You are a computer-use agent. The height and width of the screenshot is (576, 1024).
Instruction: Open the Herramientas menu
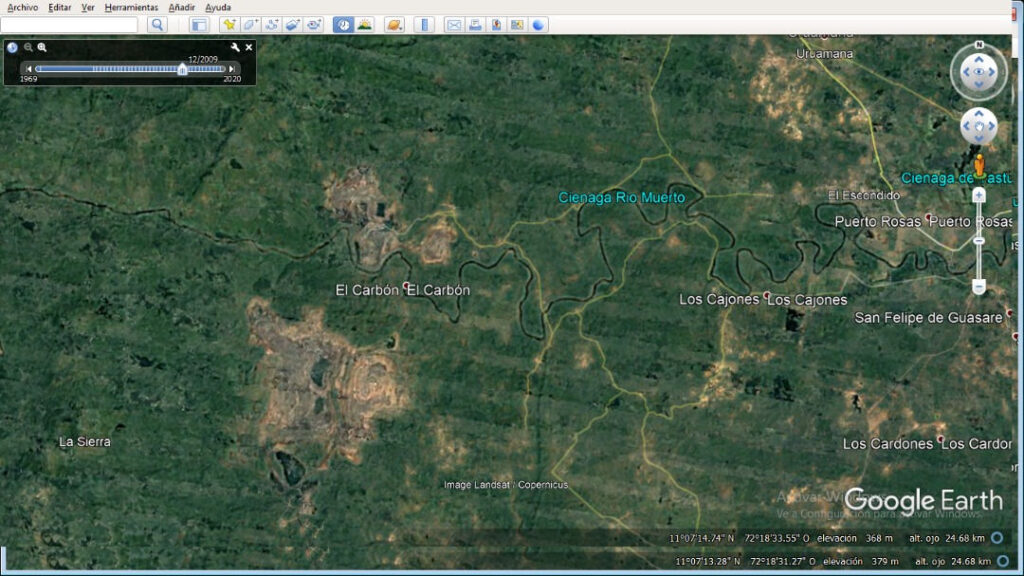pyautogui.click(x=131, y=7)
